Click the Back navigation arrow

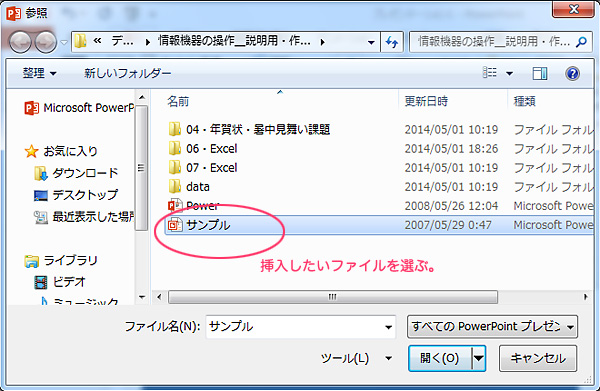[20, 42]
